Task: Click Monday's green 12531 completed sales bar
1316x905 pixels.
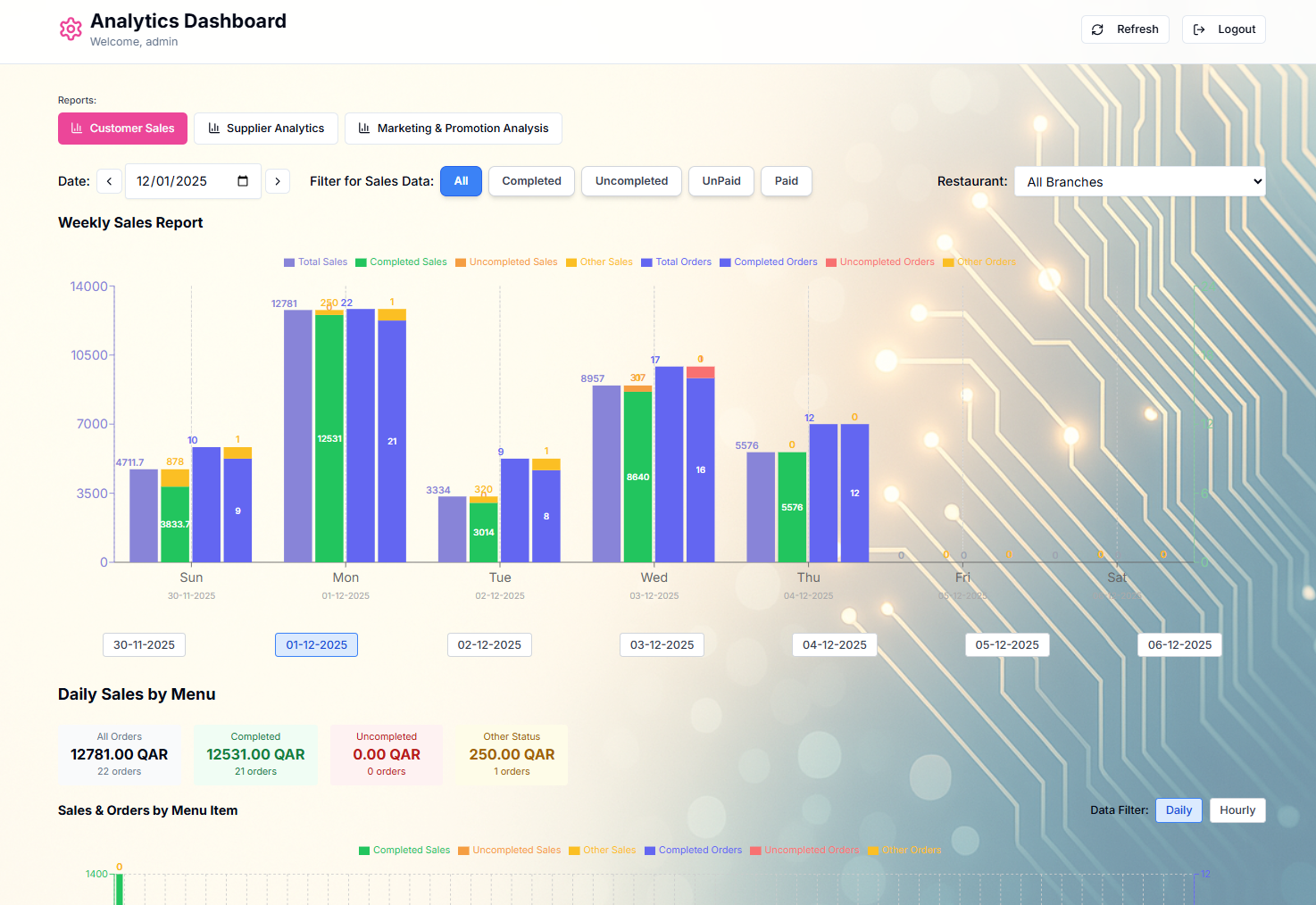Action: point(329,438)
